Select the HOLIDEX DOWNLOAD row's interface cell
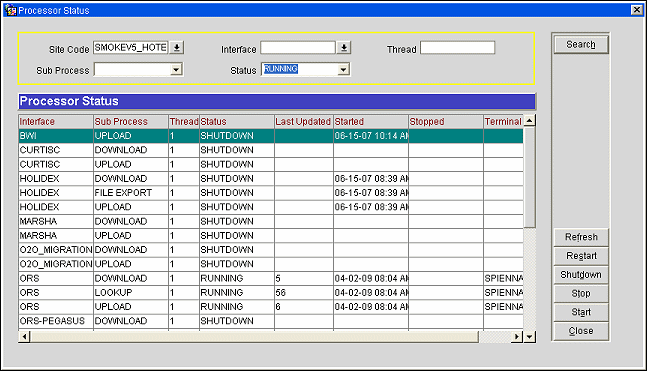 point(56,179)
